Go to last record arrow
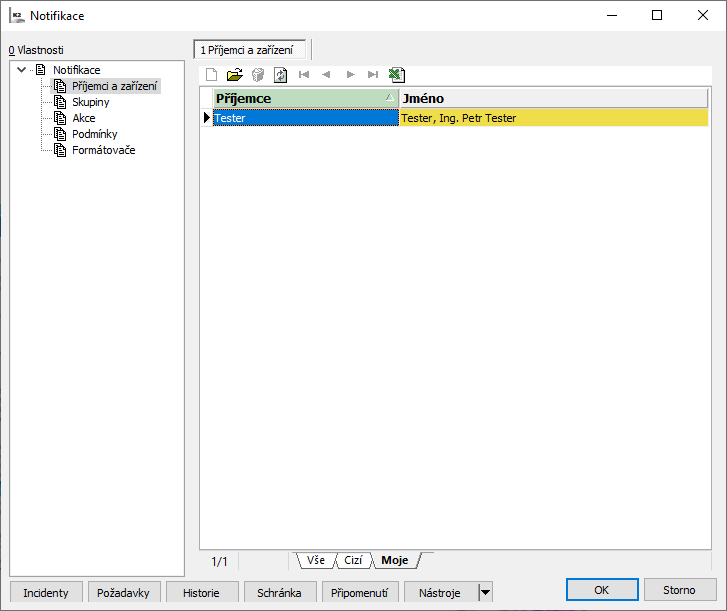 [373, 75]
